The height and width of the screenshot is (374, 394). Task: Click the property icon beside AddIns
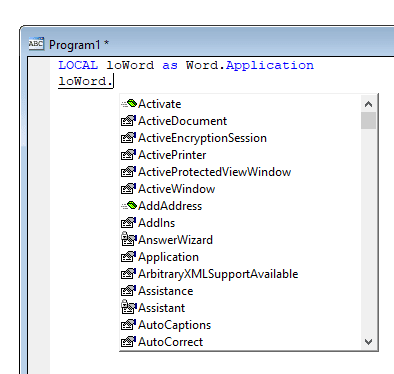pyautogui.click(x=128, y=223)
